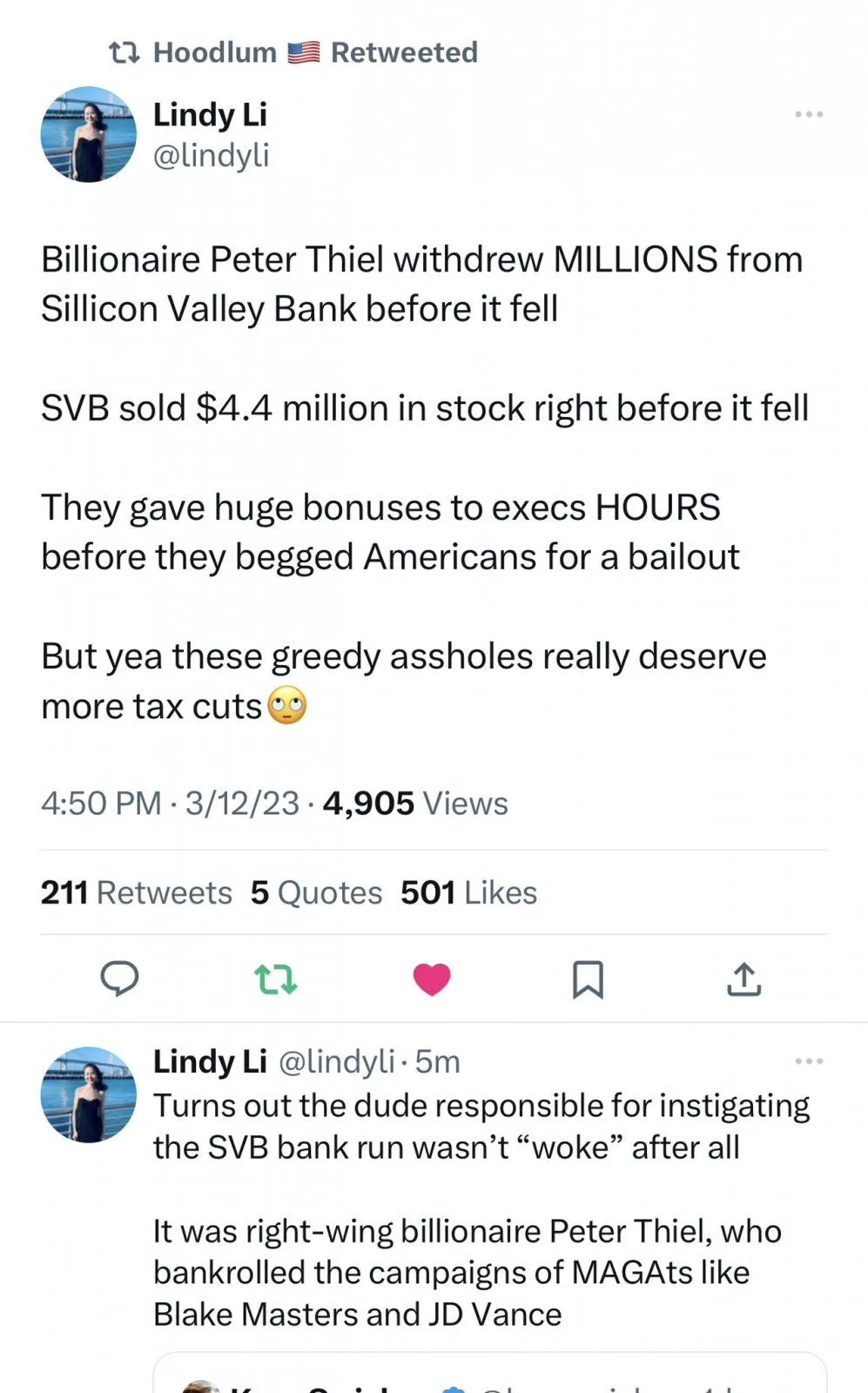Bookmark the Peter Thiel tweet
The width and height of the screenshot is (868, 1393).
pyautogui.click(x=588, y=979)
